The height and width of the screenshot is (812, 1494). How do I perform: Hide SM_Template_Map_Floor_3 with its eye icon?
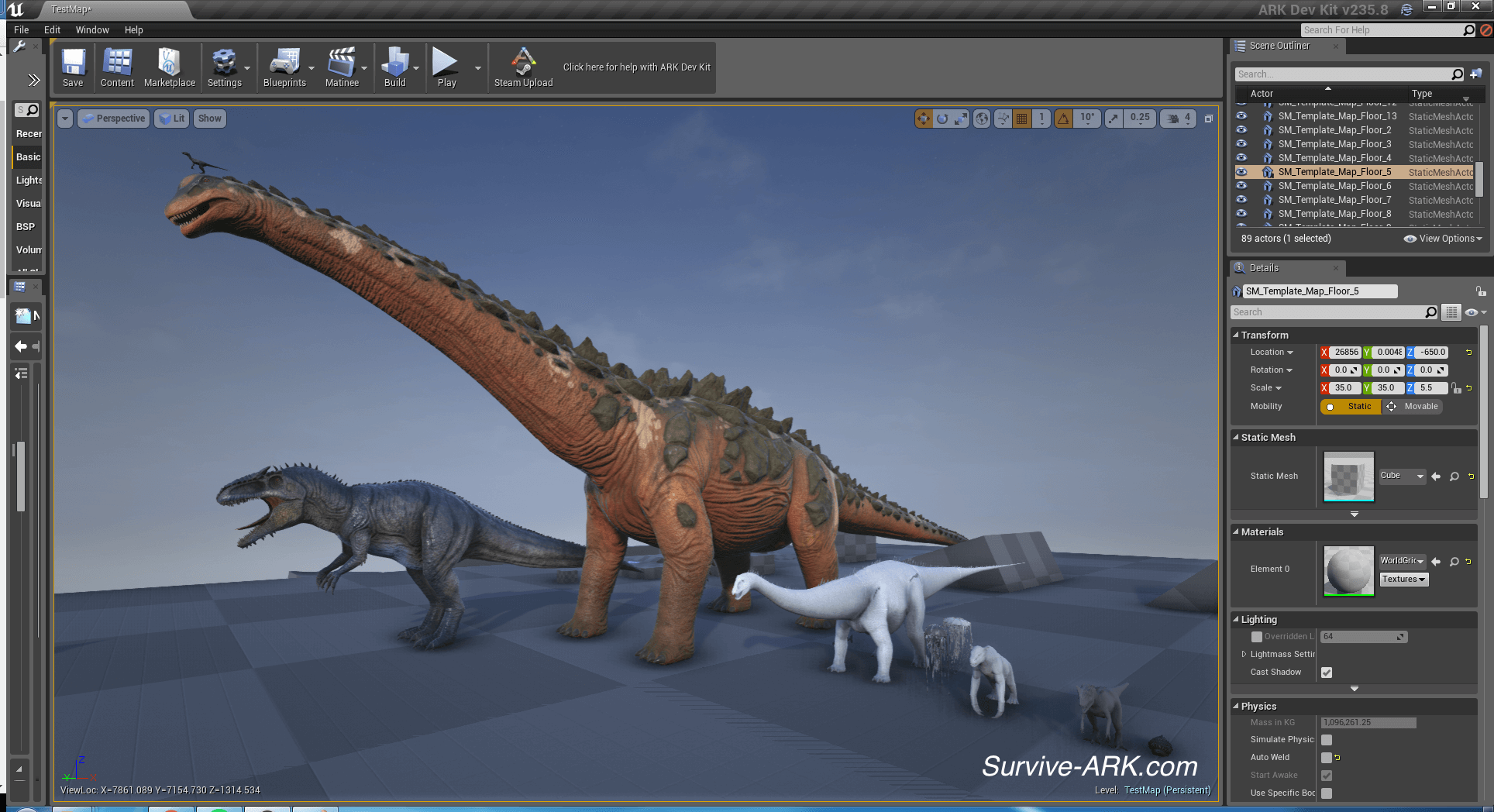(1241, 144)
